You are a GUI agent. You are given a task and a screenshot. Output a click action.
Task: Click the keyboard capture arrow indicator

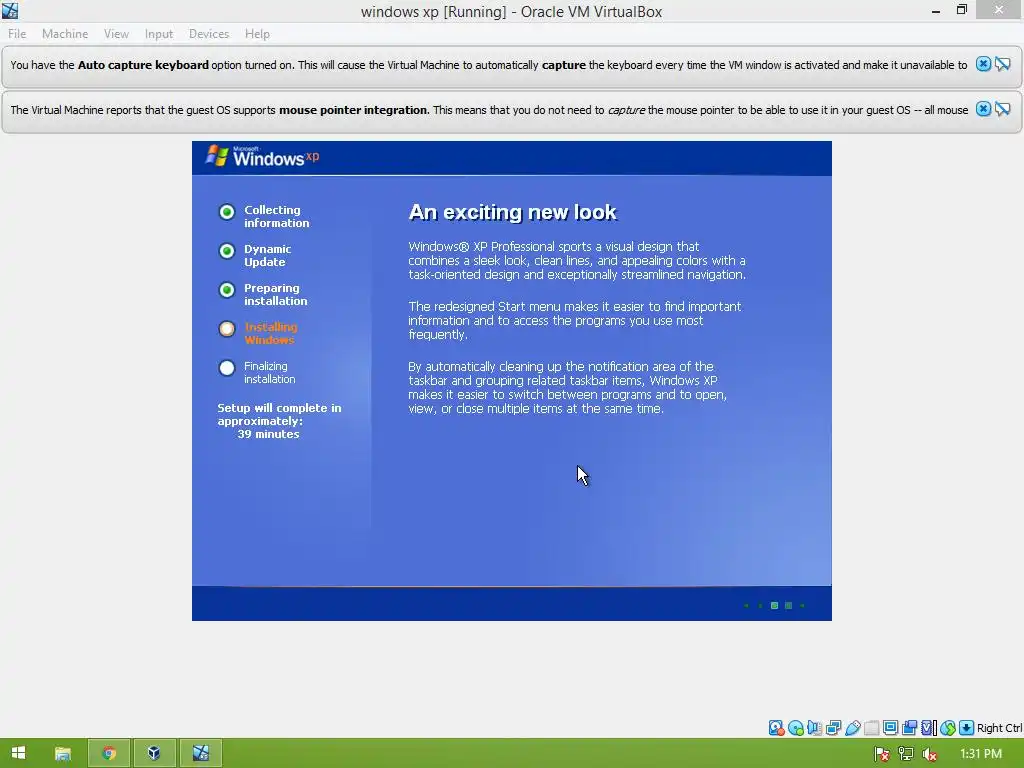point(967,728)
